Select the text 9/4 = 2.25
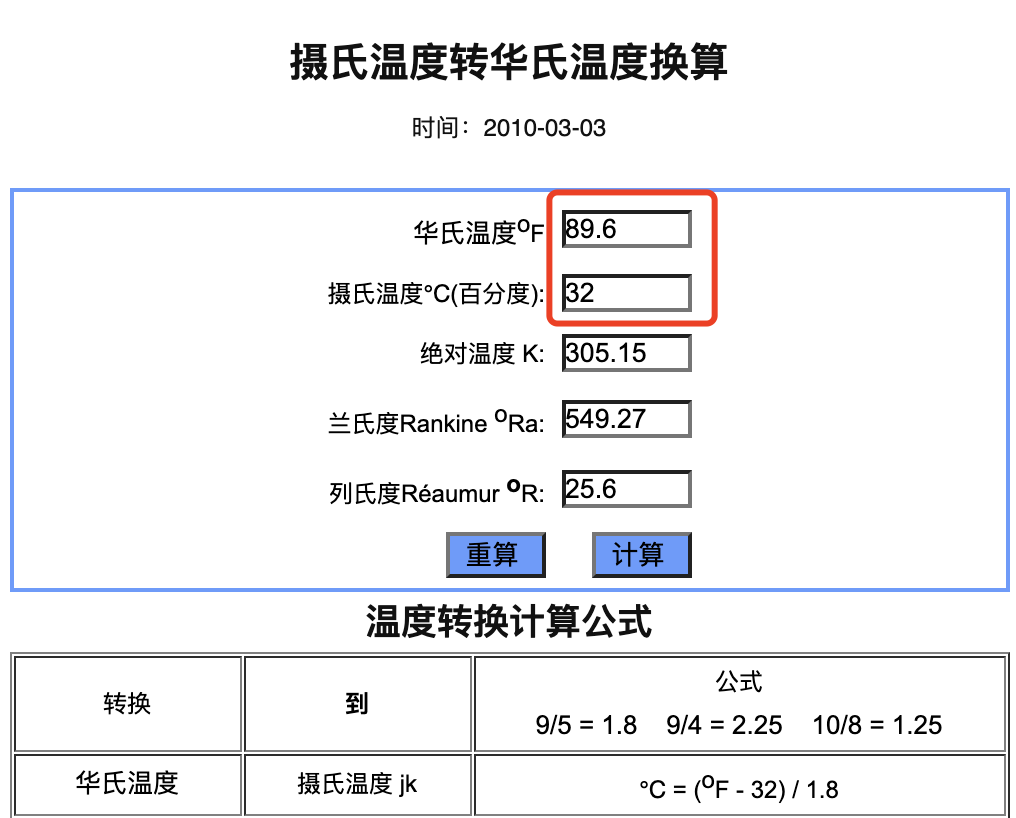The height and width of the screenshot is (818, 1016). click(724, 725)
